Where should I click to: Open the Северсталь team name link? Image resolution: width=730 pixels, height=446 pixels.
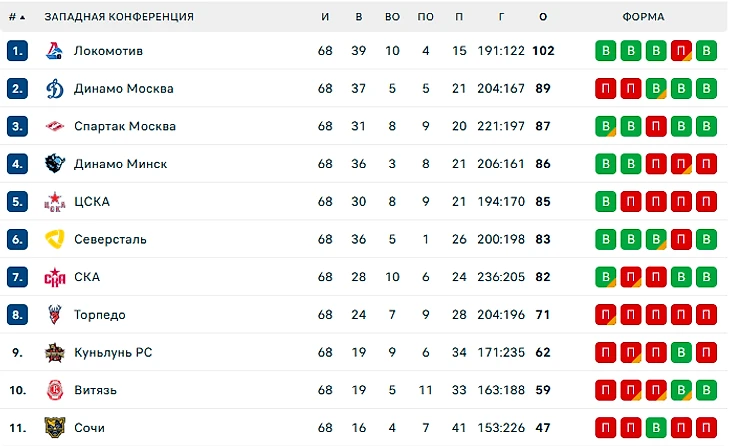coord(110,239)
